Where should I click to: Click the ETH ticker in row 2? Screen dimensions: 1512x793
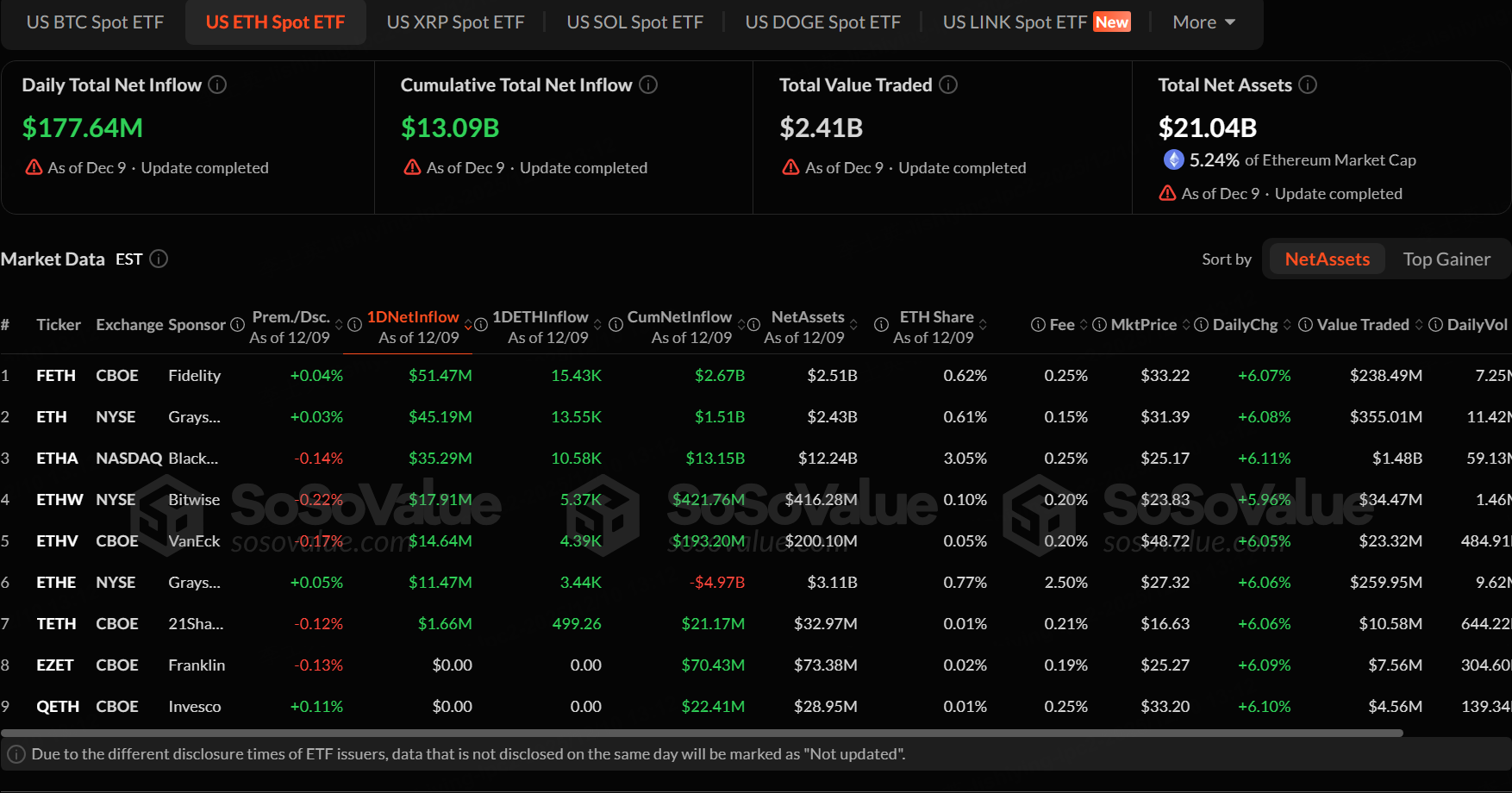(x=52, y=417)
